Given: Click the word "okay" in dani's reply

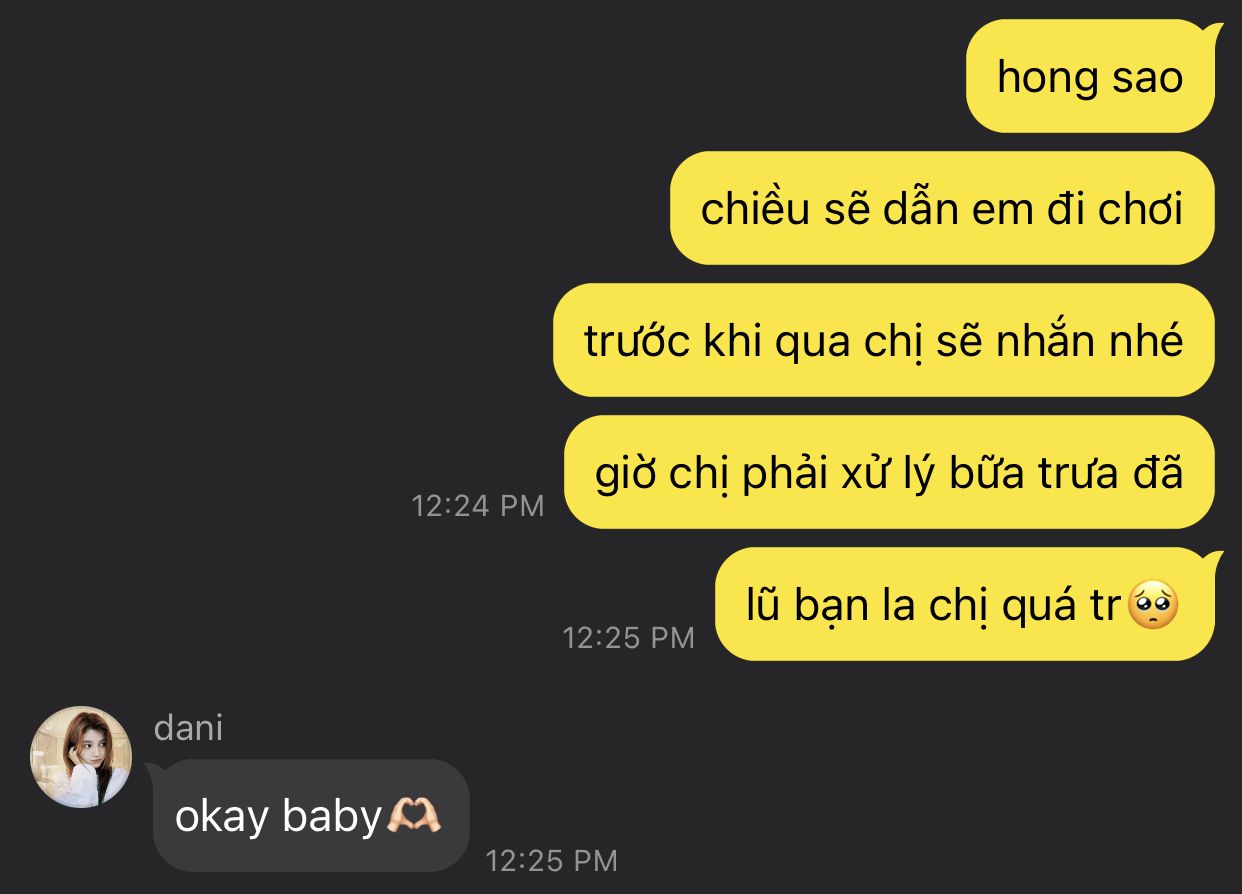Looking at the screenshot, I should coord(222,819).
